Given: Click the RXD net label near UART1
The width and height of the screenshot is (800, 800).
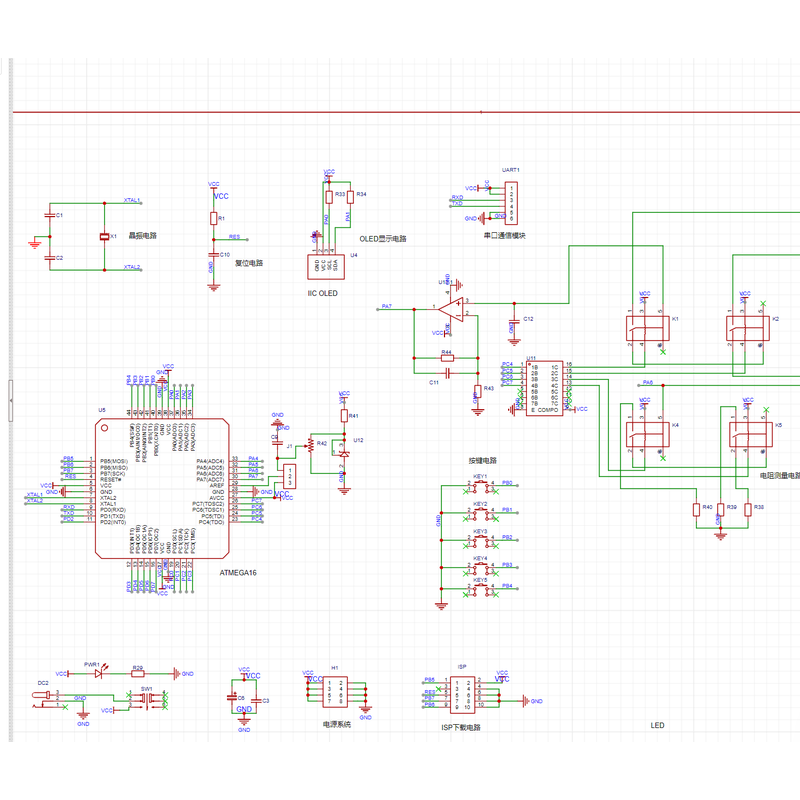Looking at the screenshot, I should point(457,197).
